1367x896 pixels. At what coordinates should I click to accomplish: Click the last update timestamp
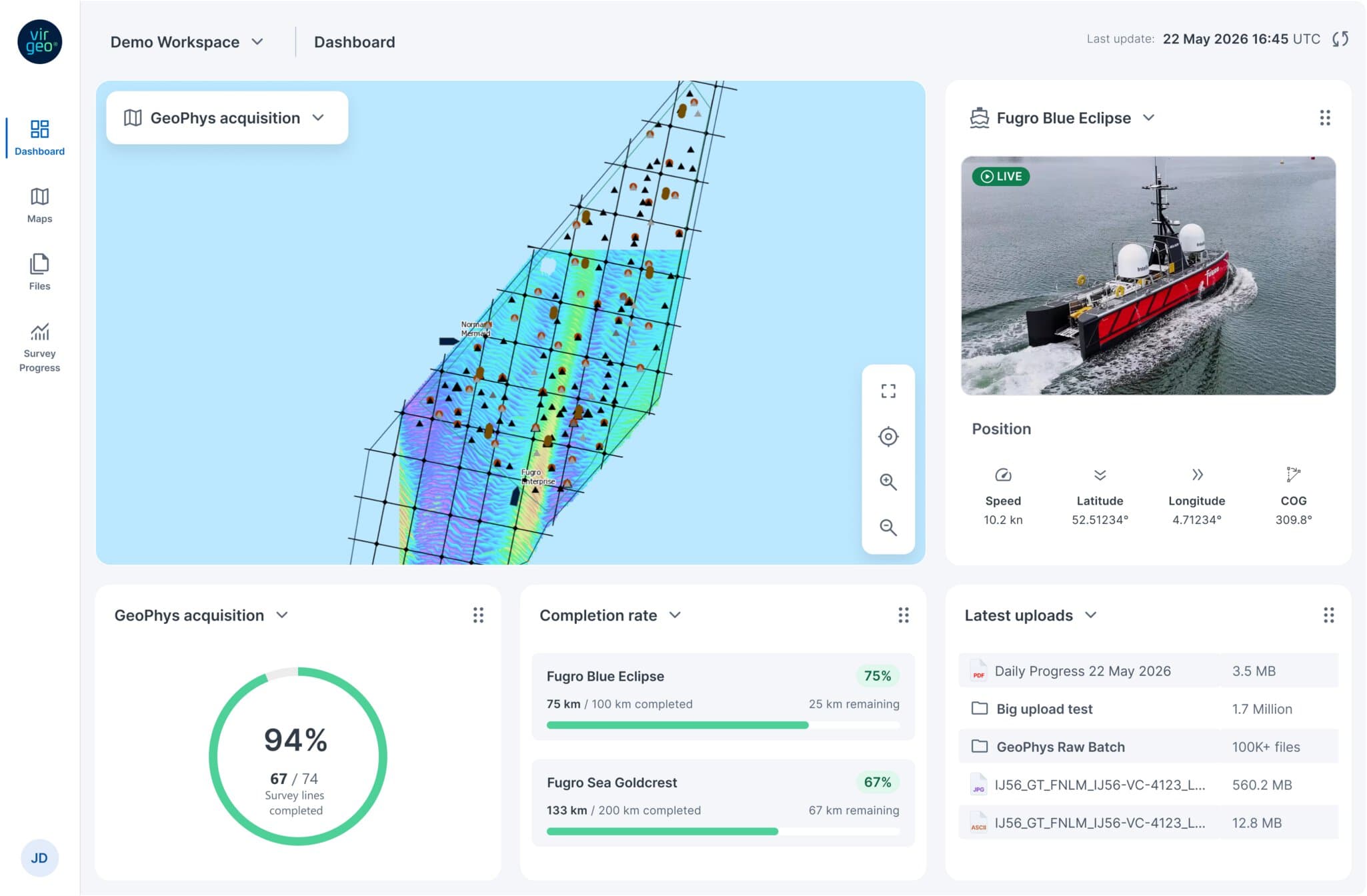[1241, 39]
